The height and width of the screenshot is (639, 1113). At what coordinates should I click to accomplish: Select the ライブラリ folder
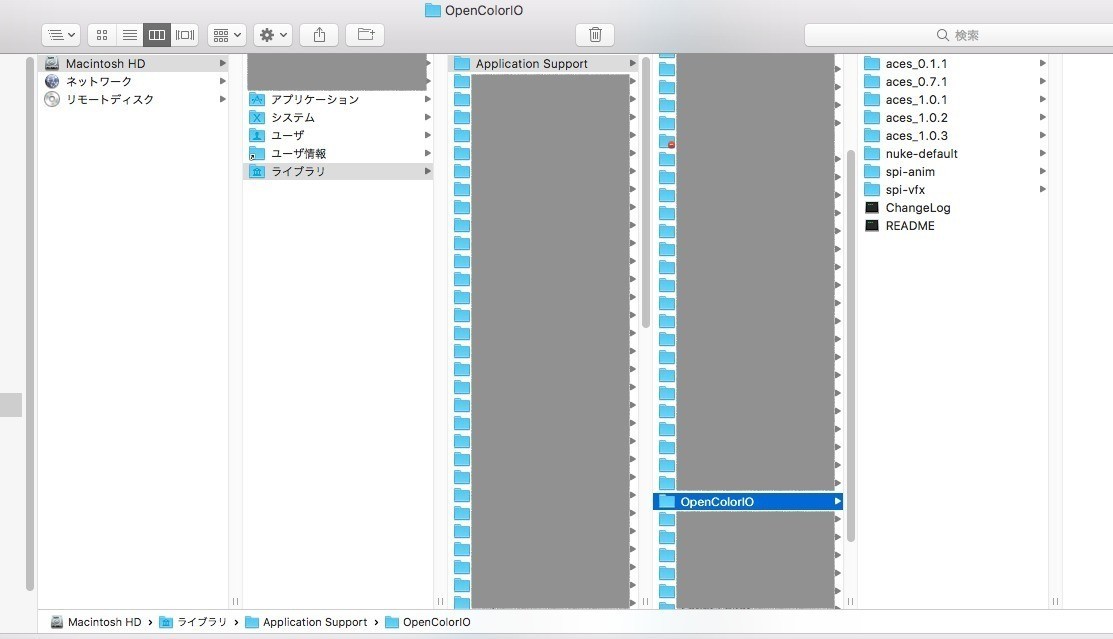339,171
